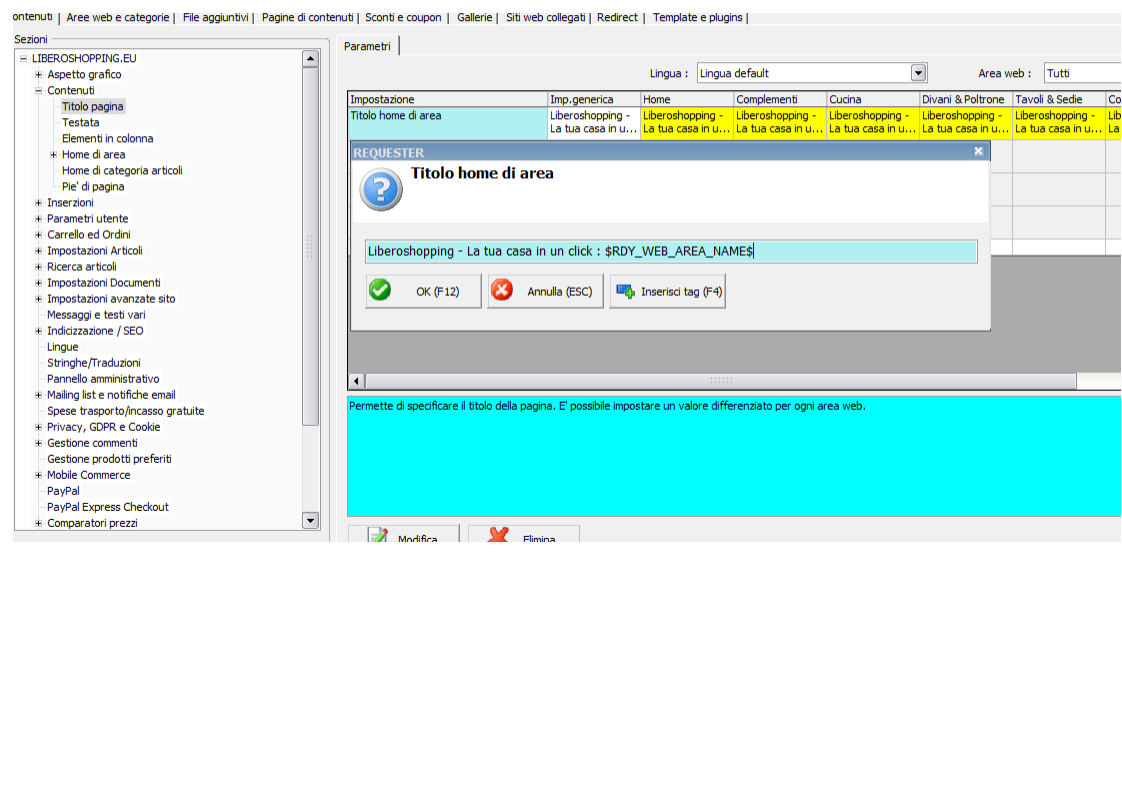Open the Sconti e coupon menu
1122x793 pixels.
[403, 17]
